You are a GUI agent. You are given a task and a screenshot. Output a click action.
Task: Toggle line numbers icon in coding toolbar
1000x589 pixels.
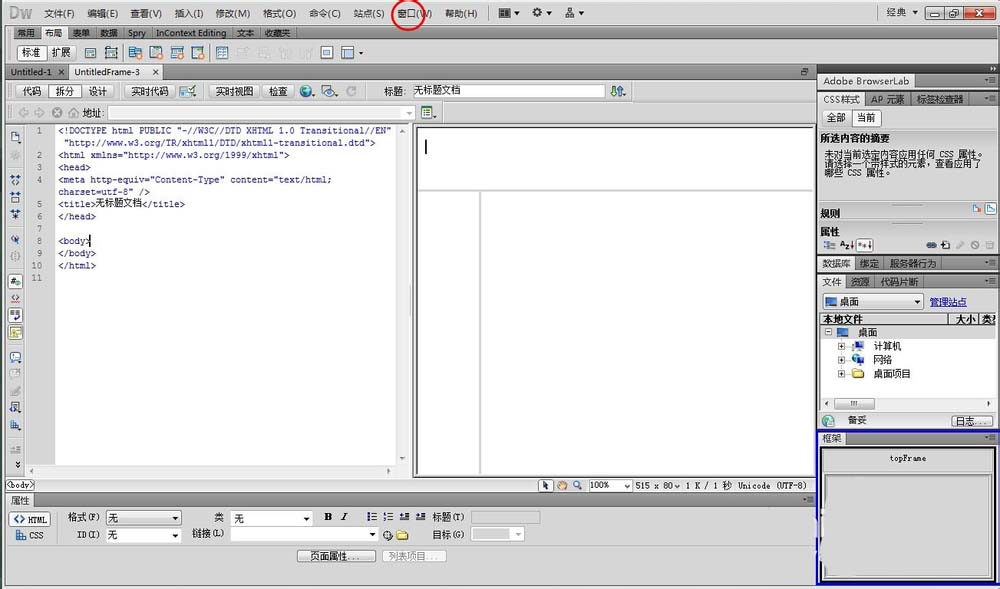point(15,281)
